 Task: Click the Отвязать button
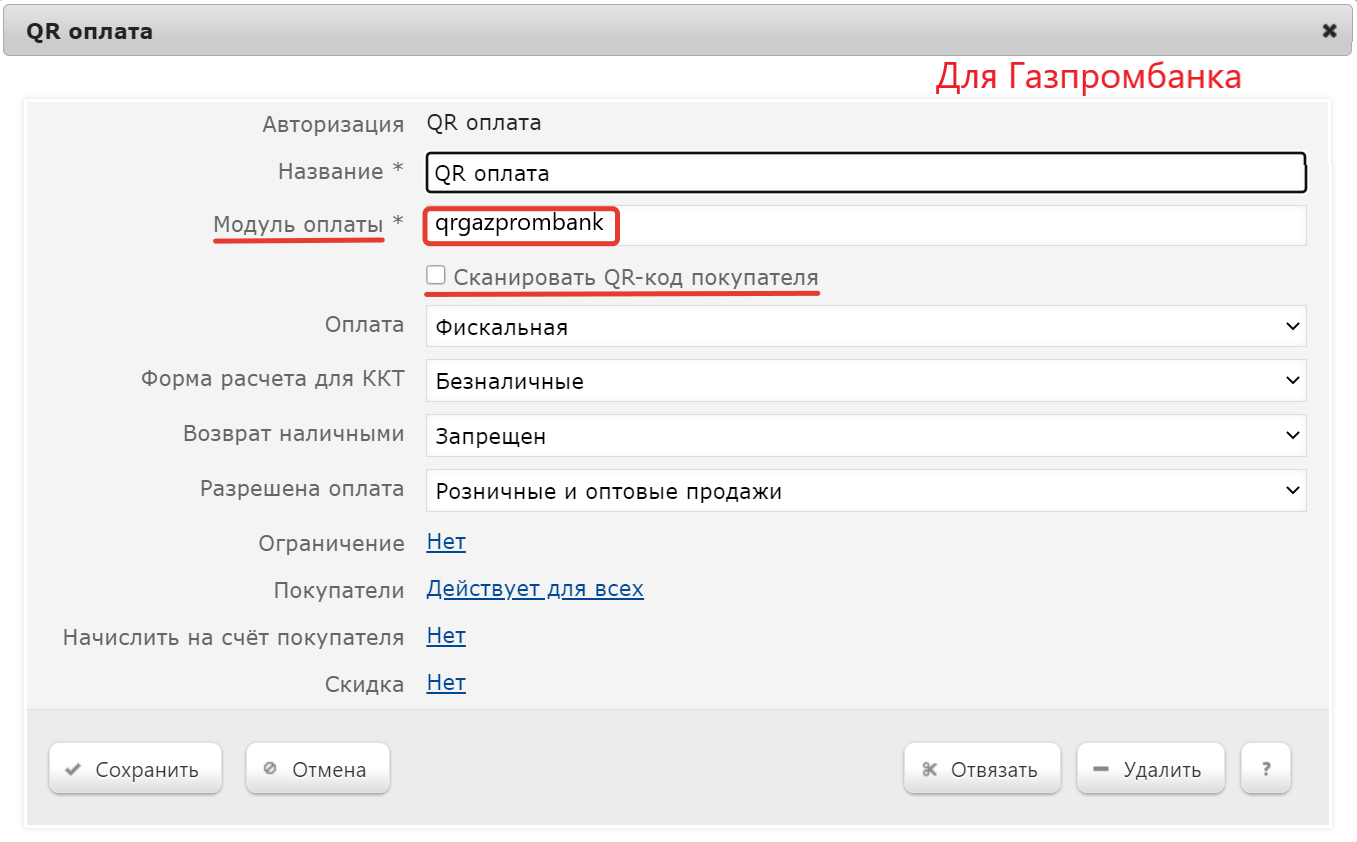pos(982,769)
